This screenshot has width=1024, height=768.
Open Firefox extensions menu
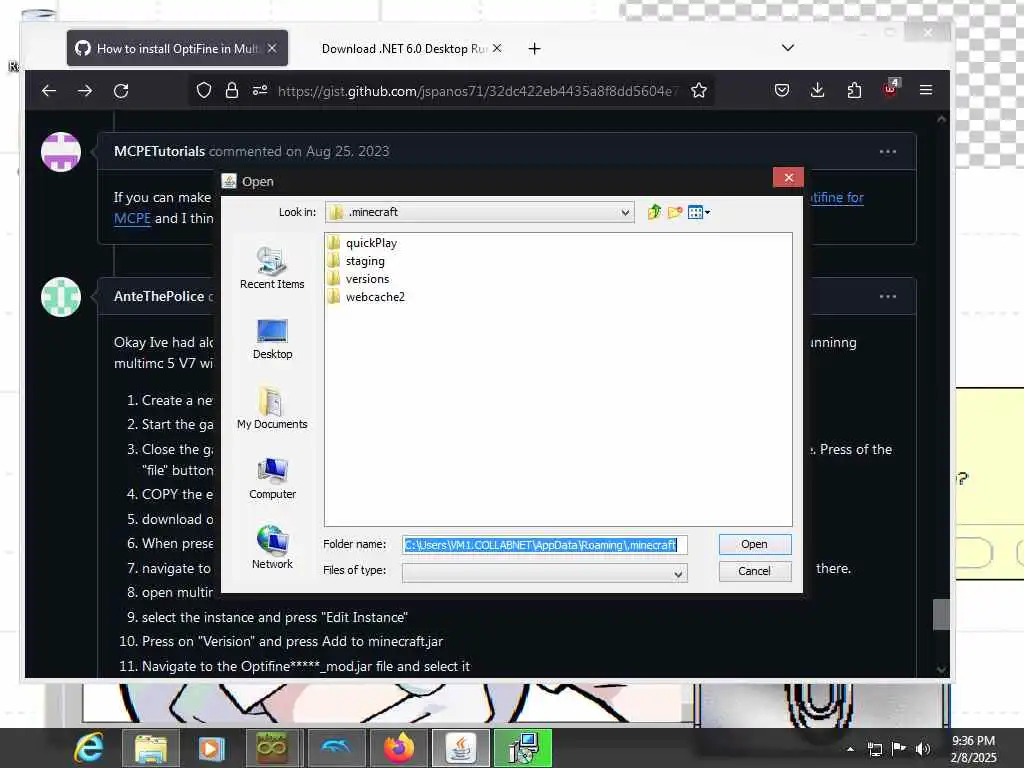click(854, 91)
